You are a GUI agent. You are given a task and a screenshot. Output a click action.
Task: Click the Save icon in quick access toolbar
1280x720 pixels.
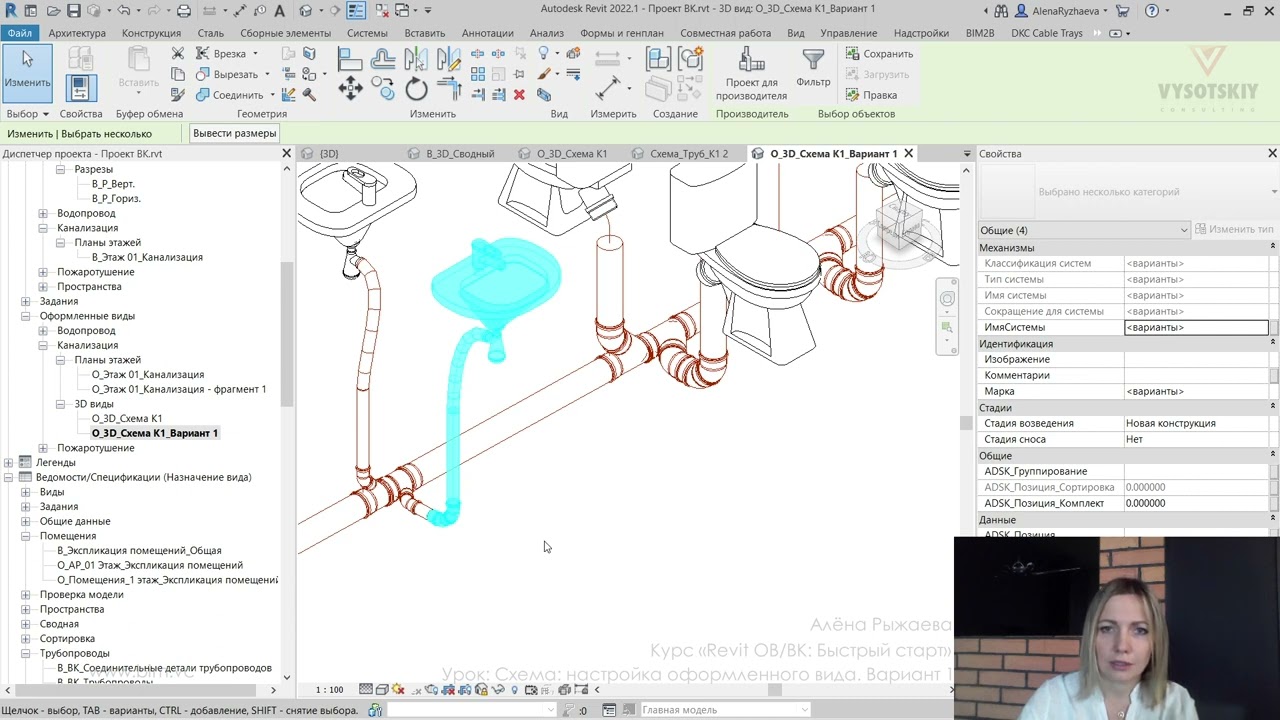(x=73, y=11)
